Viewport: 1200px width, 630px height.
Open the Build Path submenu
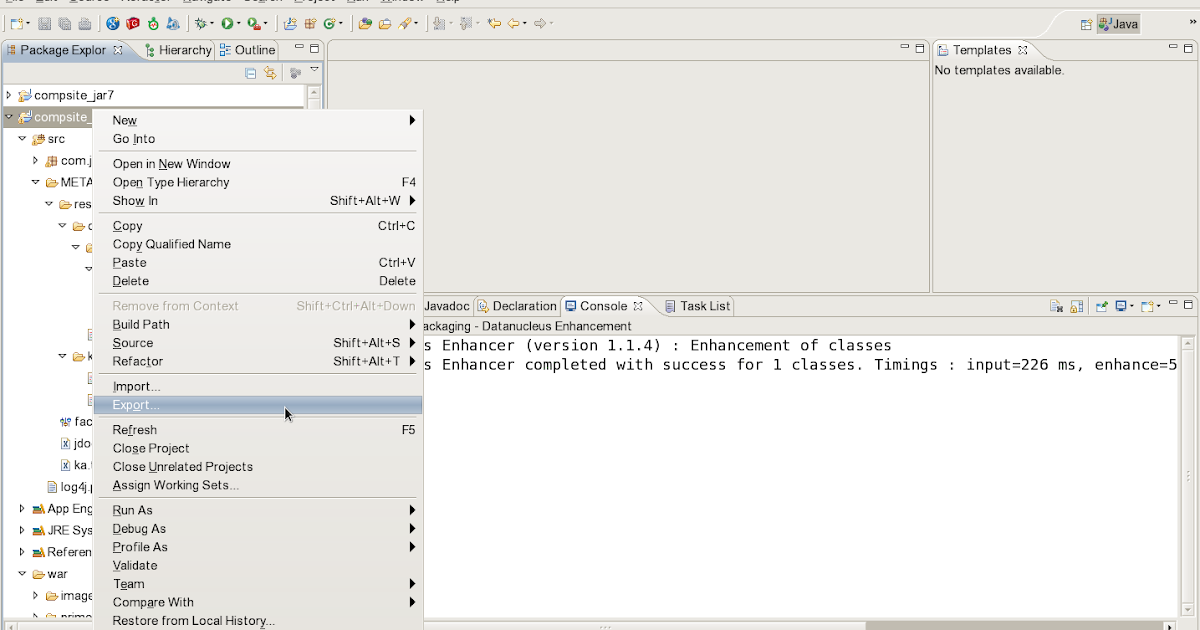(x=258, y=324)
